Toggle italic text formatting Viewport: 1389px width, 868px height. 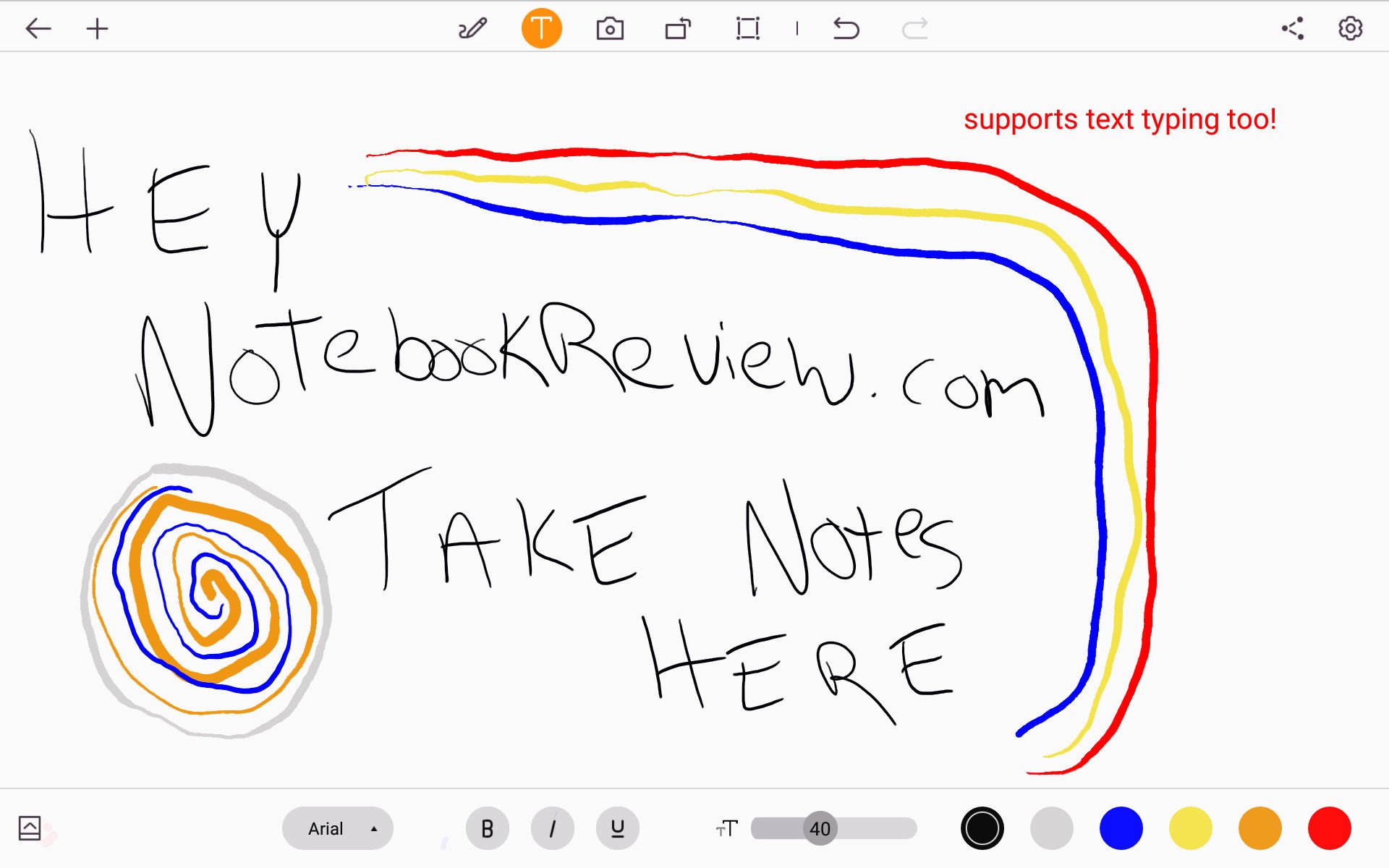(552, 828)
